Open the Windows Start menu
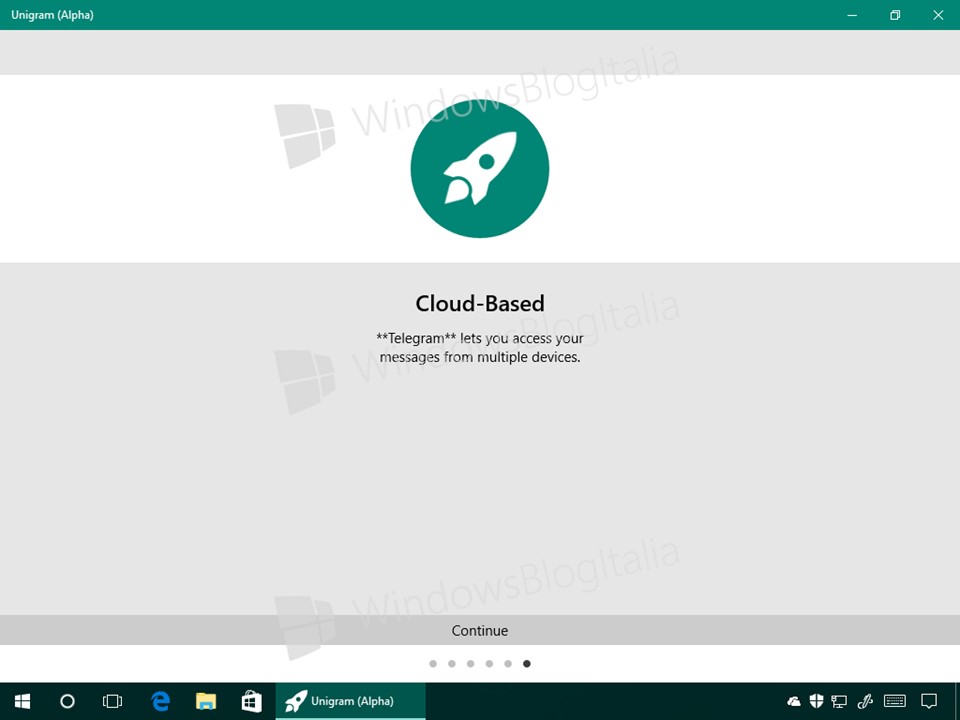 (x=23, y=701)
